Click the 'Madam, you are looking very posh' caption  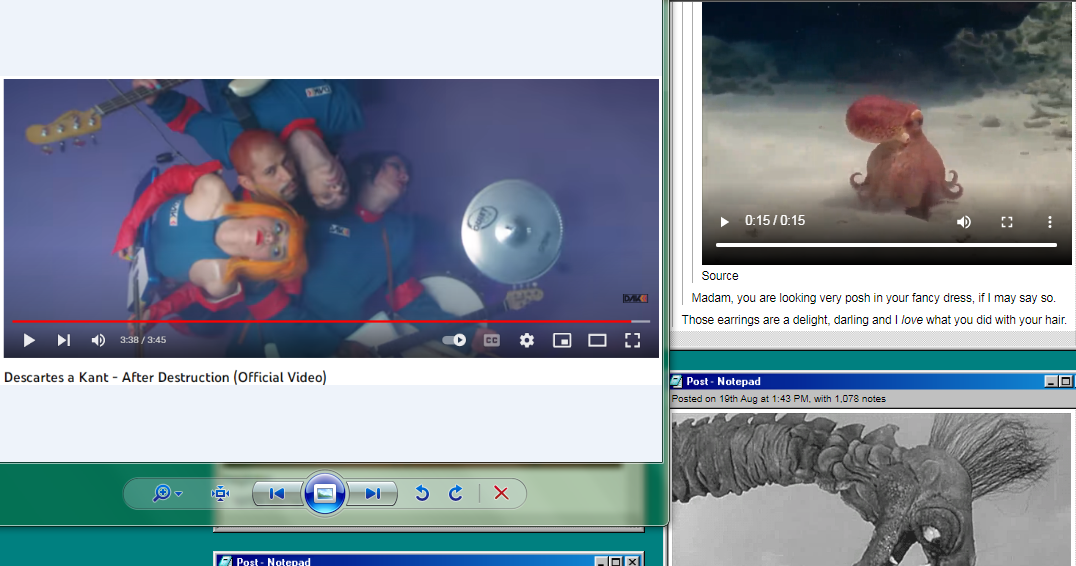pyautogui.click(x=874, y=298)
